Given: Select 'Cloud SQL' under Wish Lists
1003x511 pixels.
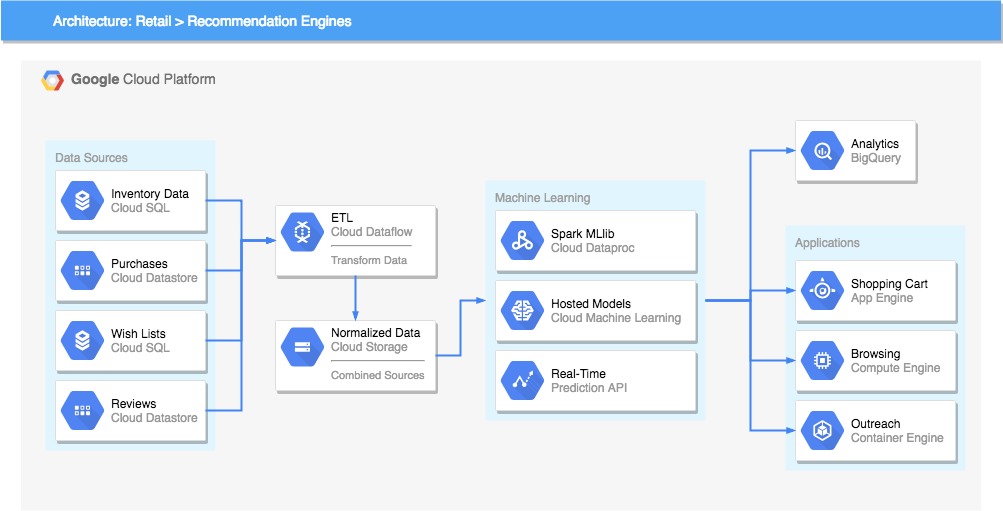Looking at the screenshot, I should 140,348.
